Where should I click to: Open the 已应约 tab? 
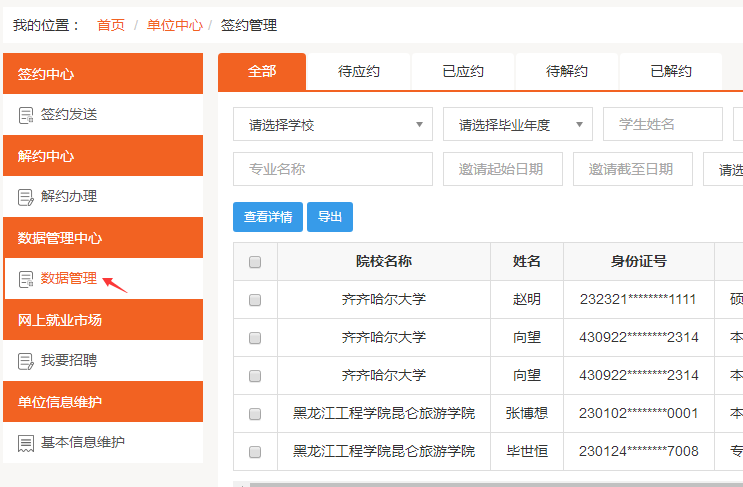463,72
